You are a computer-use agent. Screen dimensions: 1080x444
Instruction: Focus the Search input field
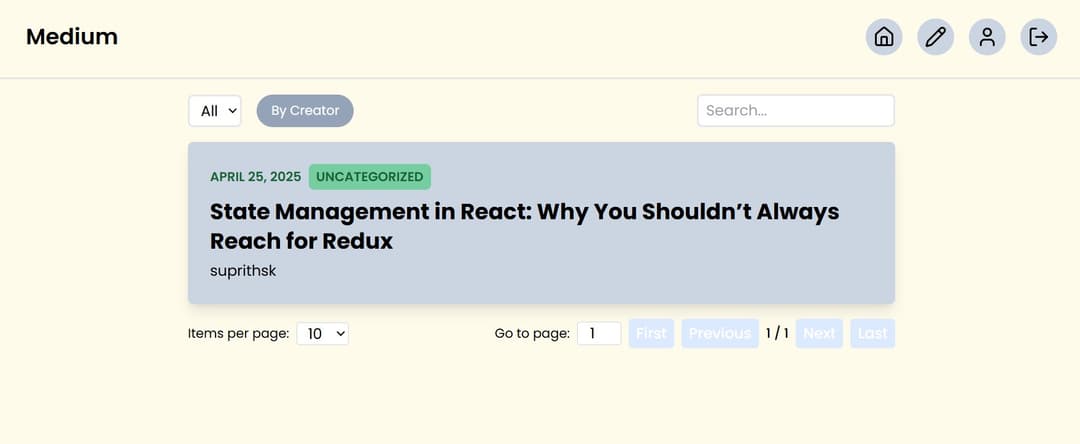[795, 111]
